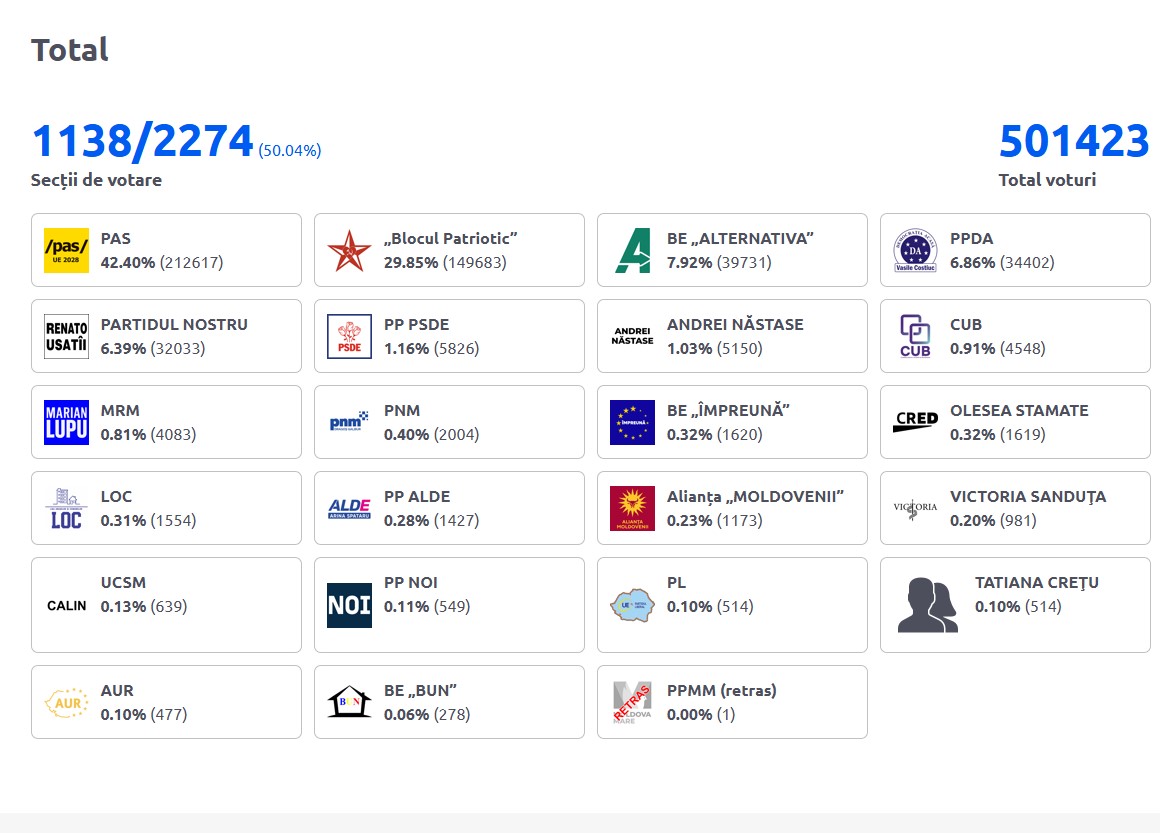Click the PARTIDUL NOSTRU 6.39% (32033) result

pos(153,348)
